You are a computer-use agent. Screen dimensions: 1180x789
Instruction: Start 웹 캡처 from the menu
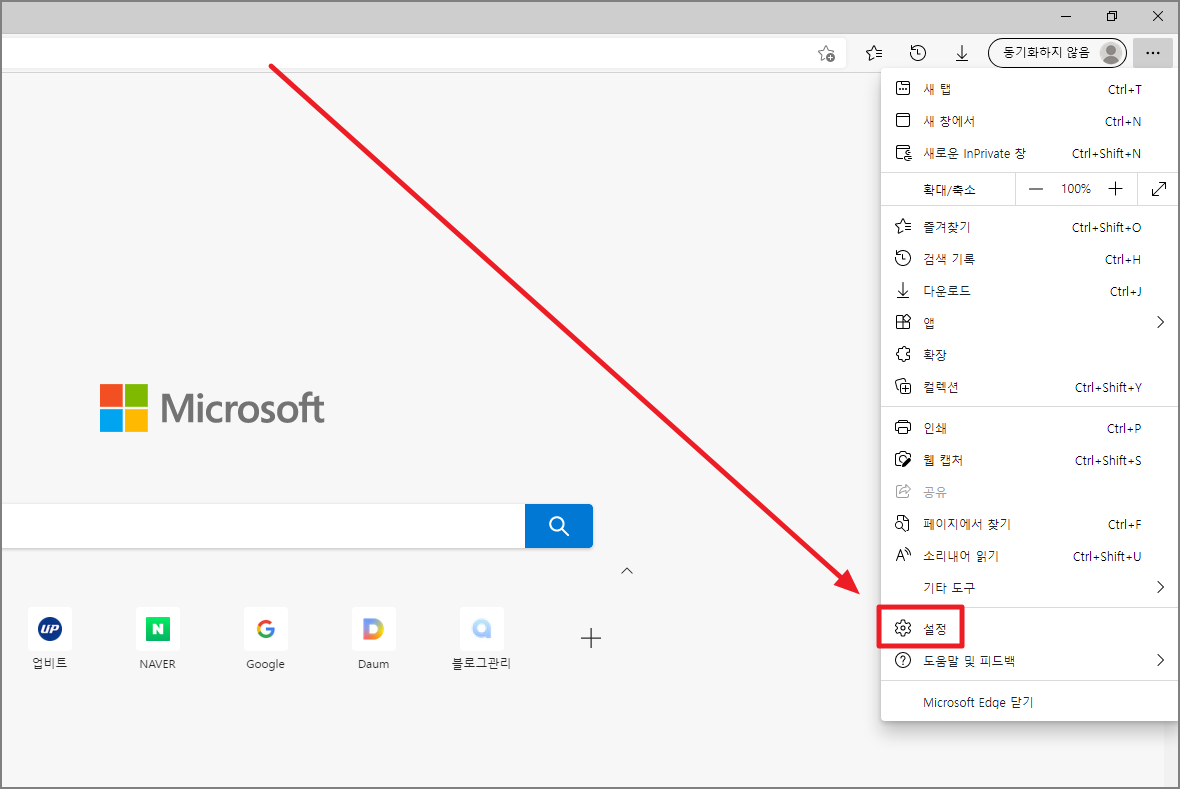(1028, 460)
